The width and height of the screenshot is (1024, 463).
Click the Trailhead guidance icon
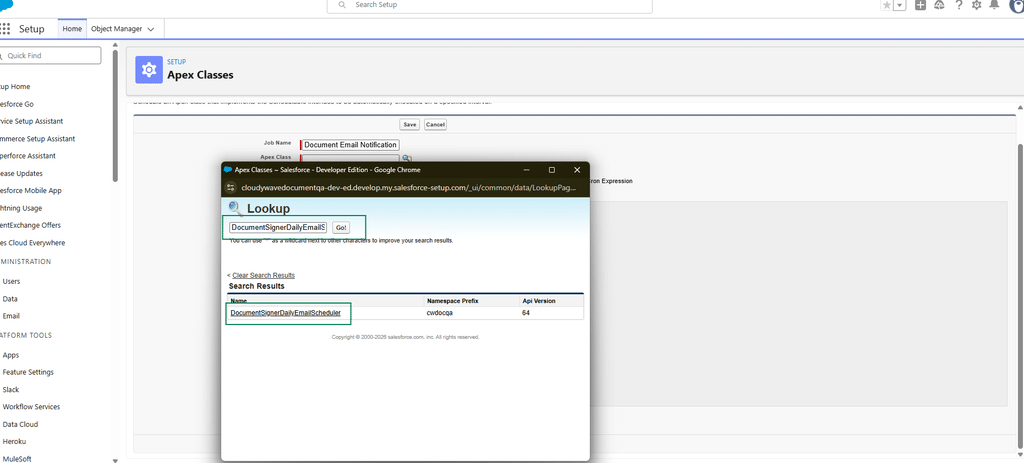[x=939, y=5]
